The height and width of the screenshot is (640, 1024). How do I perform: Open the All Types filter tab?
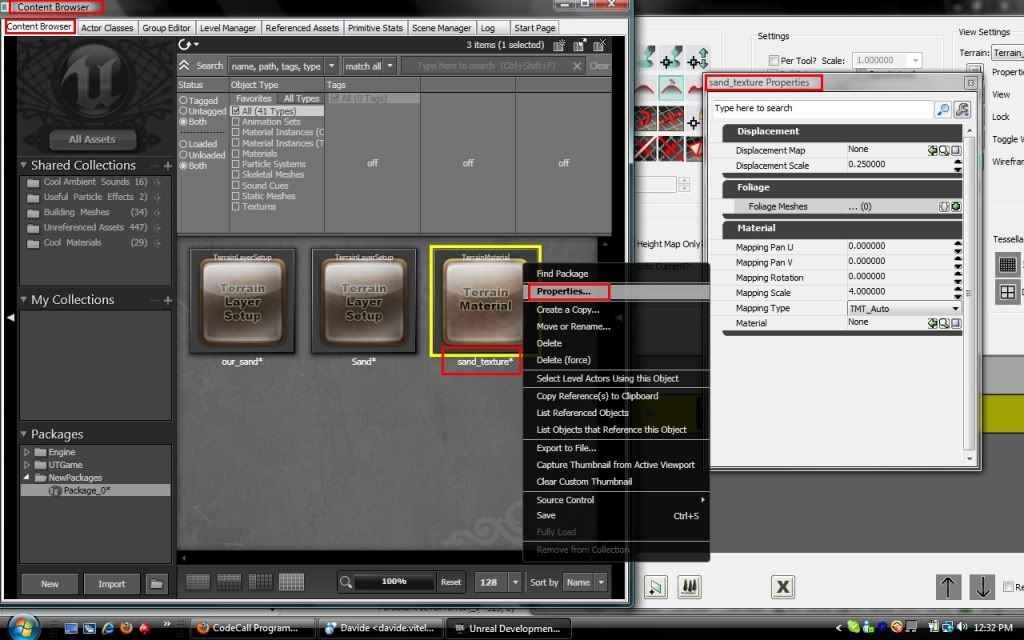click(x=301, y=99)
